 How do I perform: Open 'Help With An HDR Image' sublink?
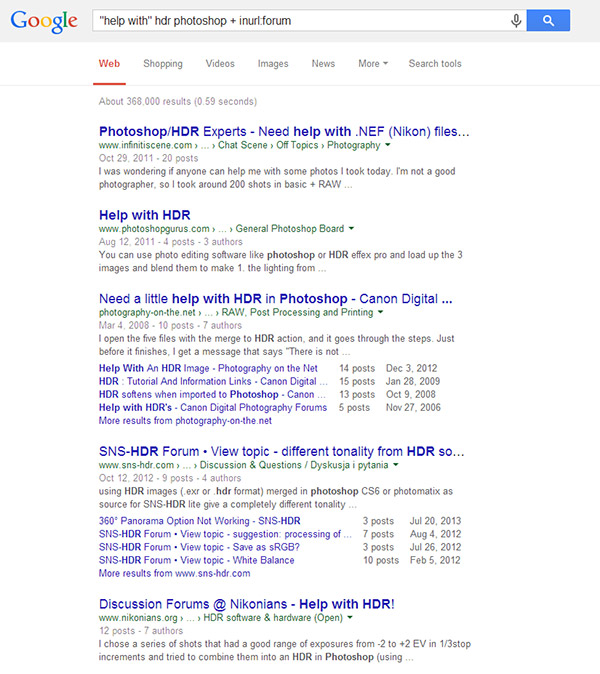208,368
